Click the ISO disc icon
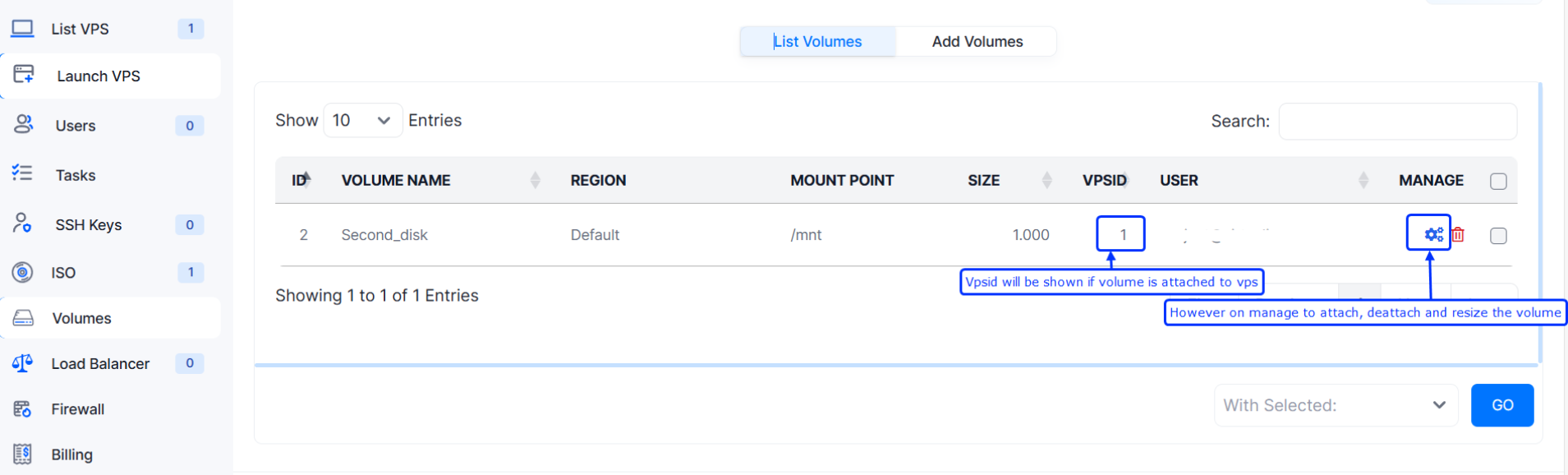This screenshot has height=475, width=1568. (23, 272)
